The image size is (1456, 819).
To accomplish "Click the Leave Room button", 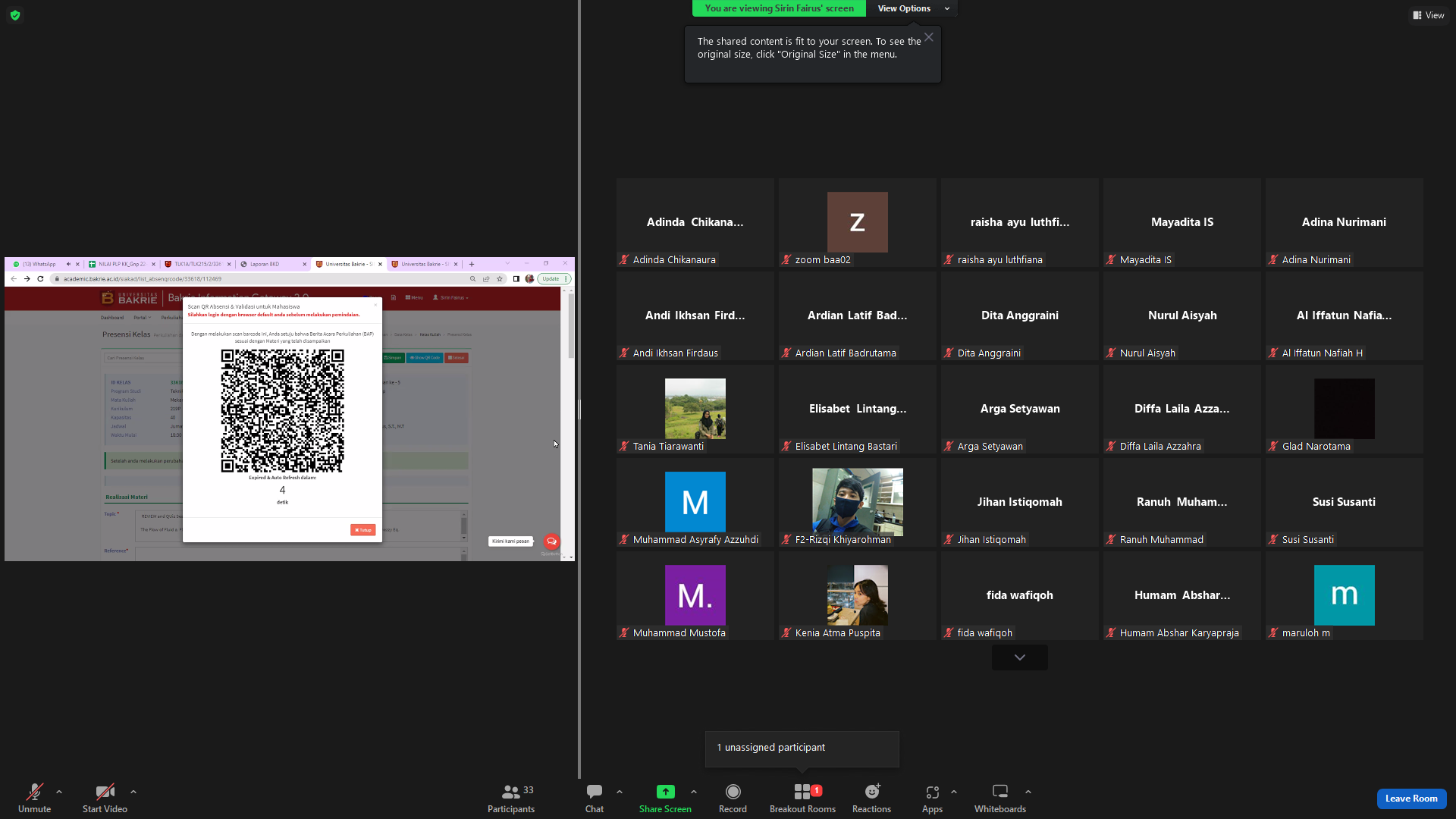I will [x=1411, y=799].
